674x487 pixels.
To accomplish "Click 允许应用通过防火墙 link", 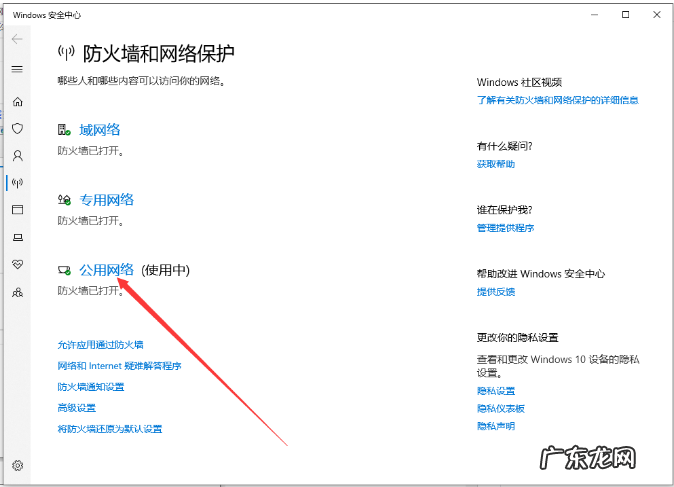I will click(101, 345).
